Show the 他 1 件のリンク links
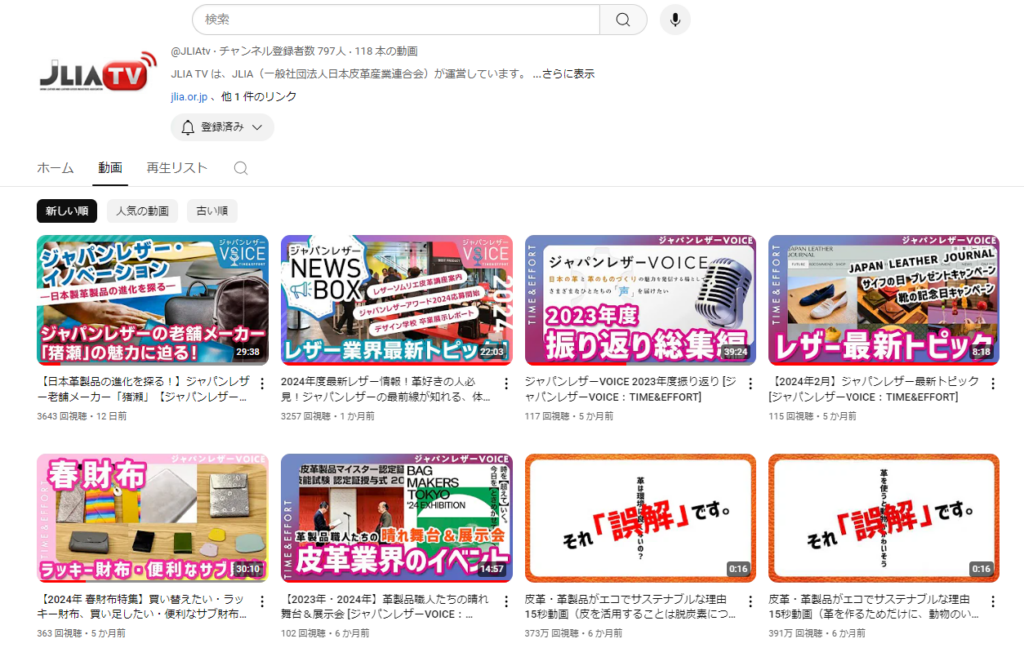The image size is (1024, 652). 259,97
